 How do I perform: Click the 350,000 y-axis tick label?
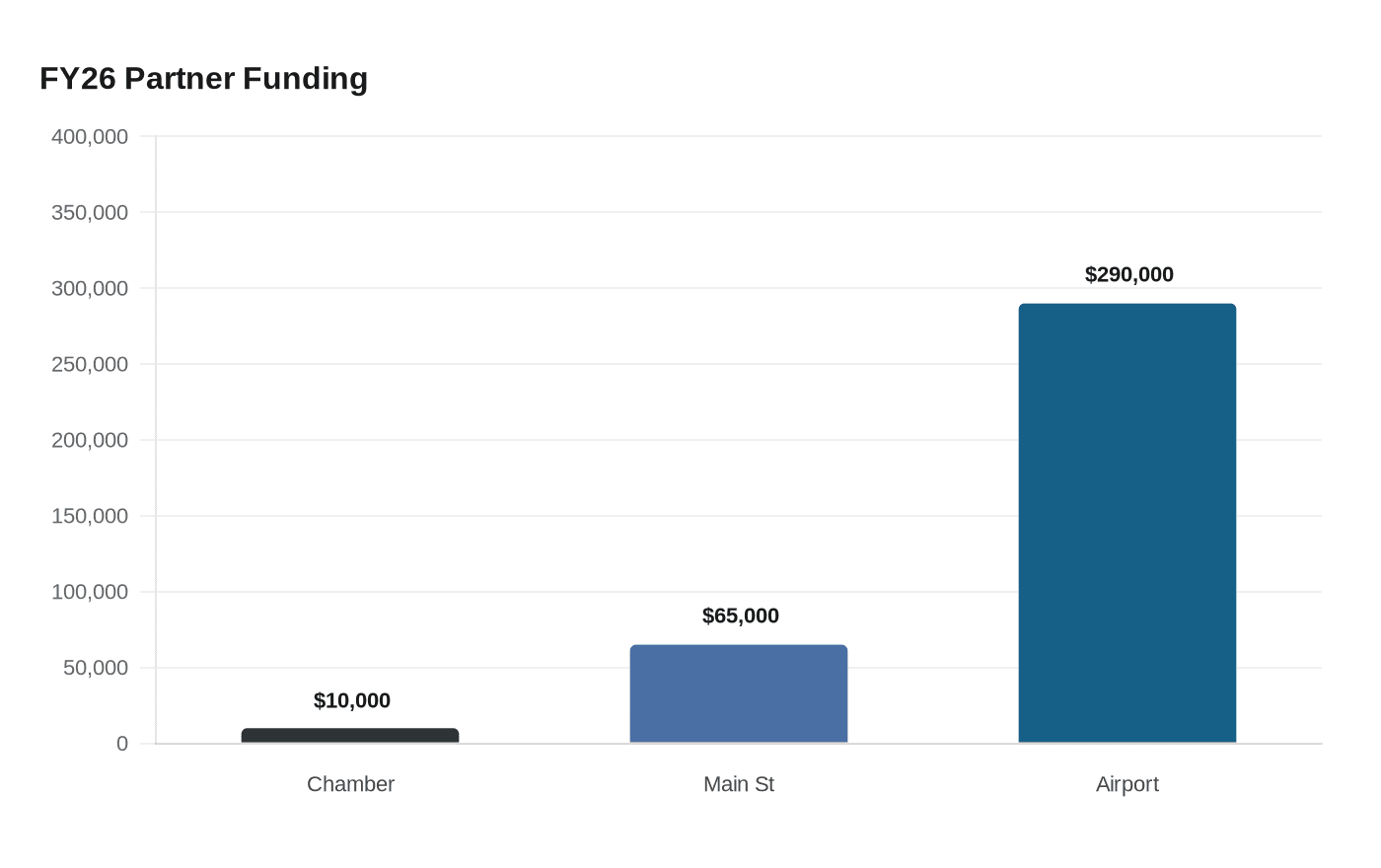(90, 212)
